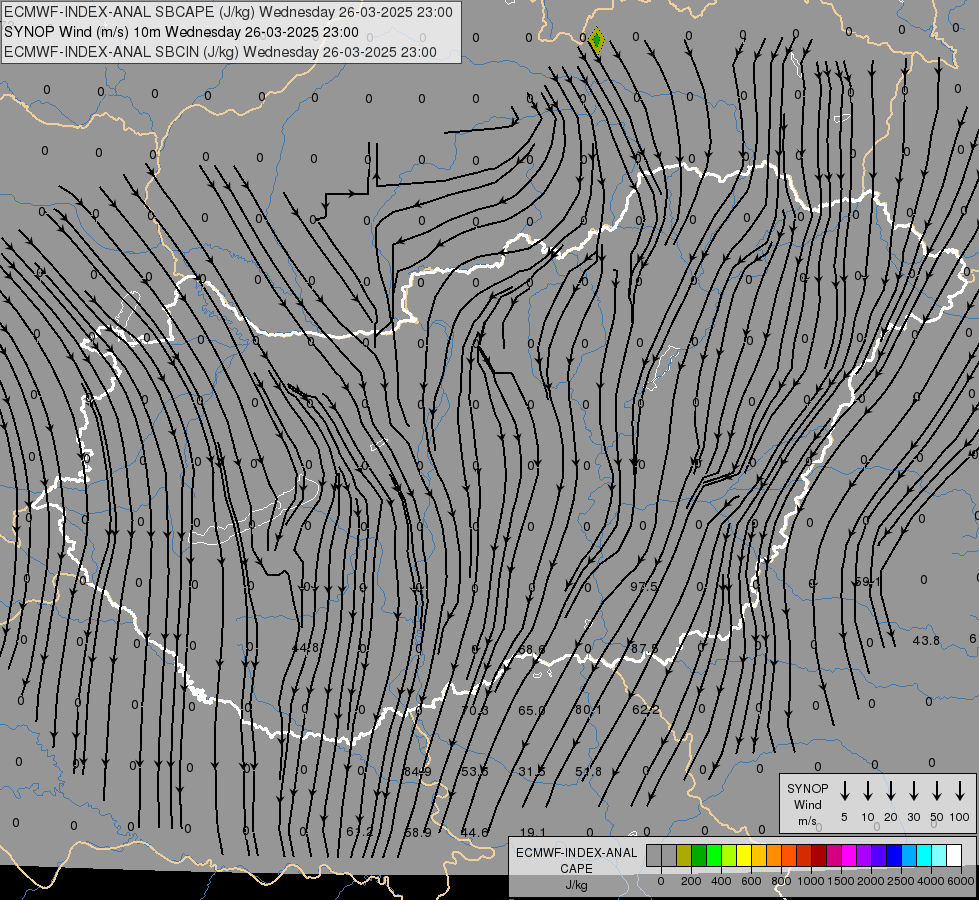Click the SYNOP Wind m/s legend label
This screenshot has width=979, height=900.
[x=807, y=804]
